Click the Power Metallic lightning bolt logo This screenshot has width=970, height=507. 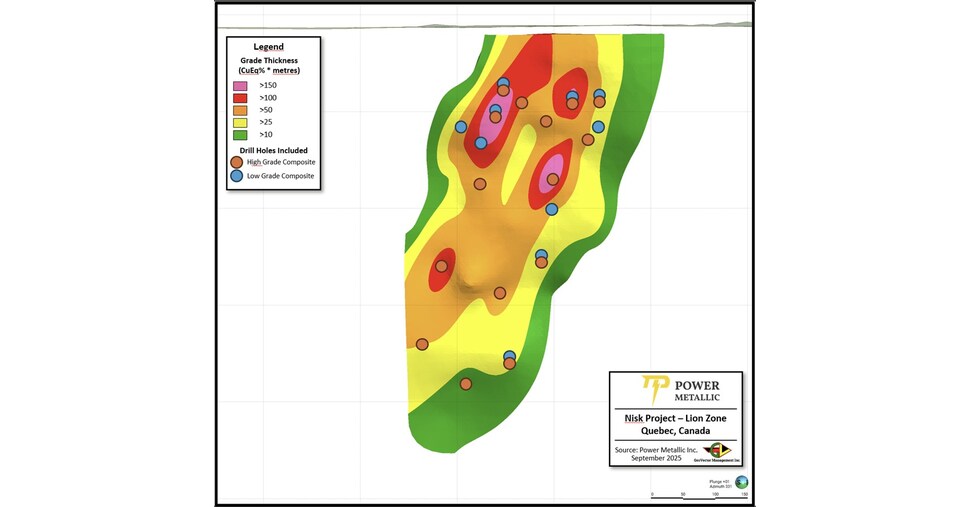[x=655, y=388]
